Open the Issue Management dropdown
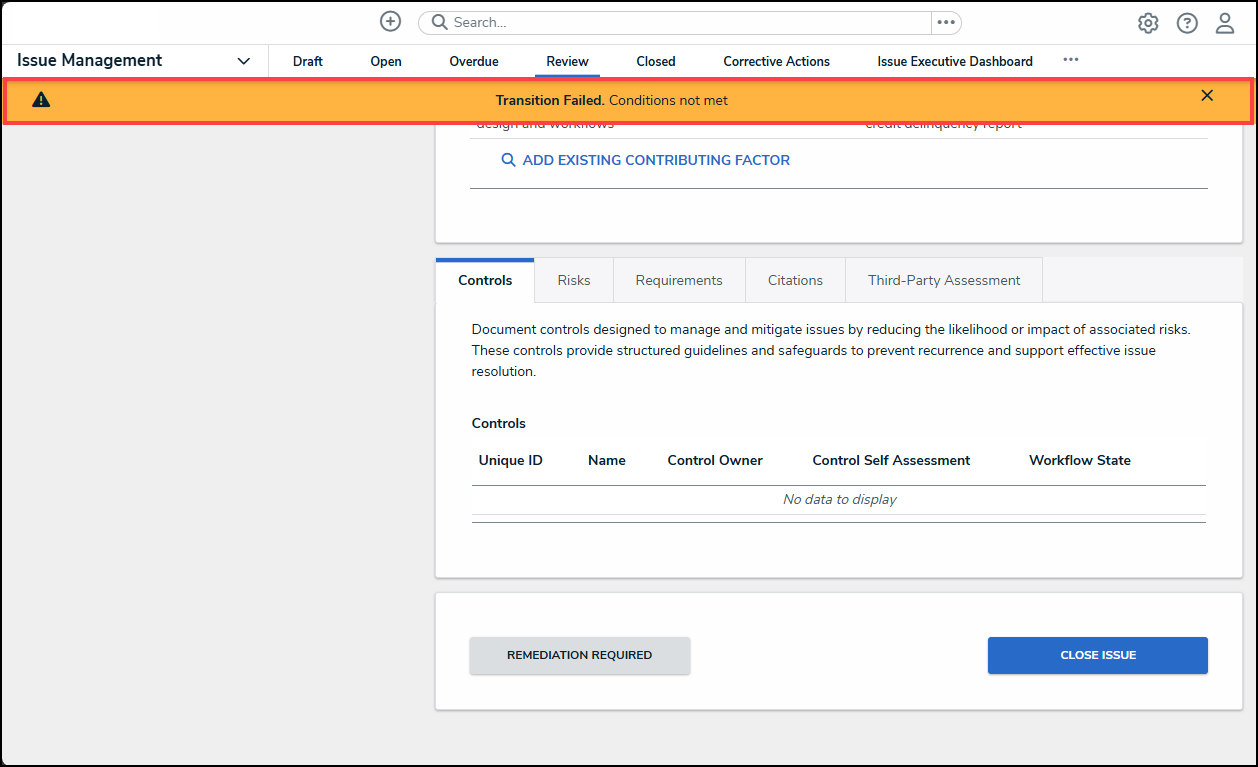The height and width of the screenshot is (767, 1258). (243, 61)
